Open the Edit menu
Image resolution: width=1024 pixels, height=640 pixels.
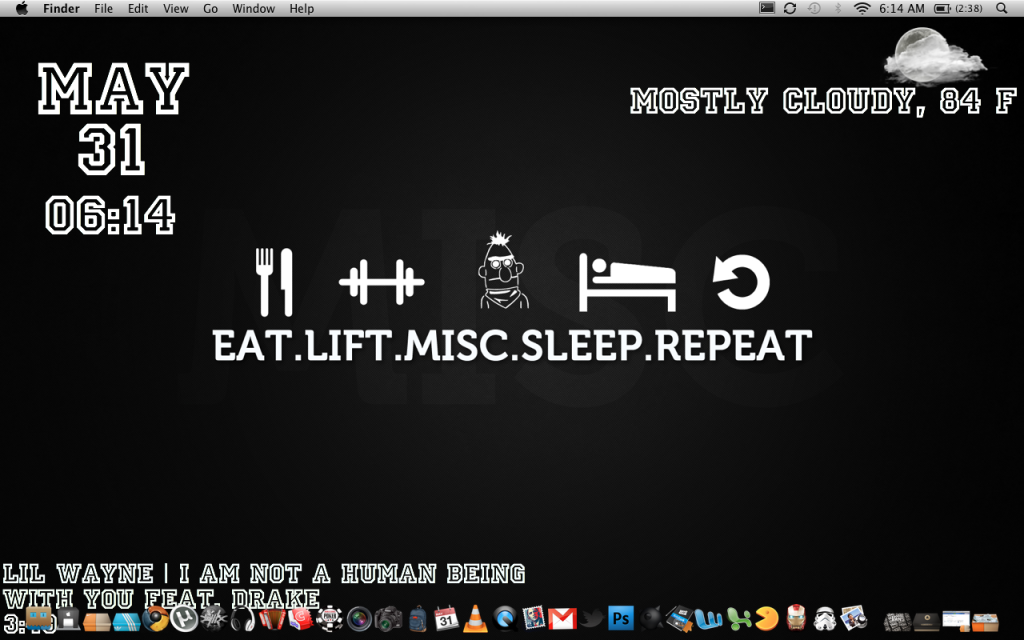pyautogui.click(x=138, y=8)
